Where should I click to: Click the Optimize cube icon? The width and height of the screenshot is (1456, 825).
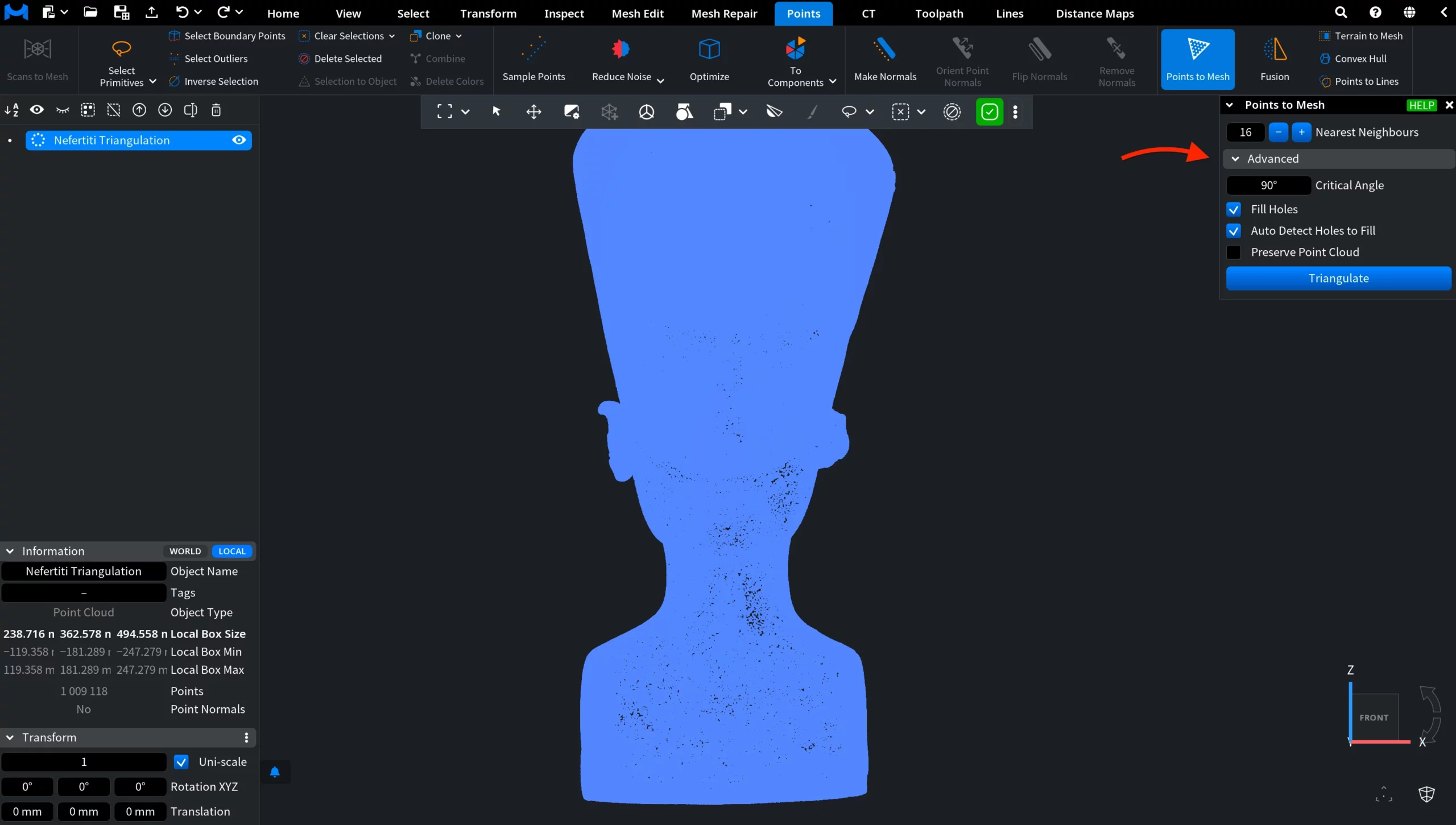[709, 49]
